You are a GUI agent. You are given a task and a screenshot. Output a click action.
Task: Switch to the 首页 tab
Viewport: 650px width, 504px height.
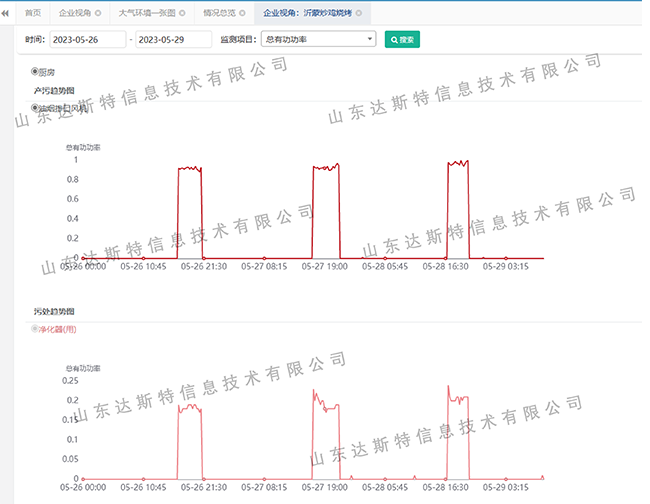pyautogui.click(x=33, y=13)
